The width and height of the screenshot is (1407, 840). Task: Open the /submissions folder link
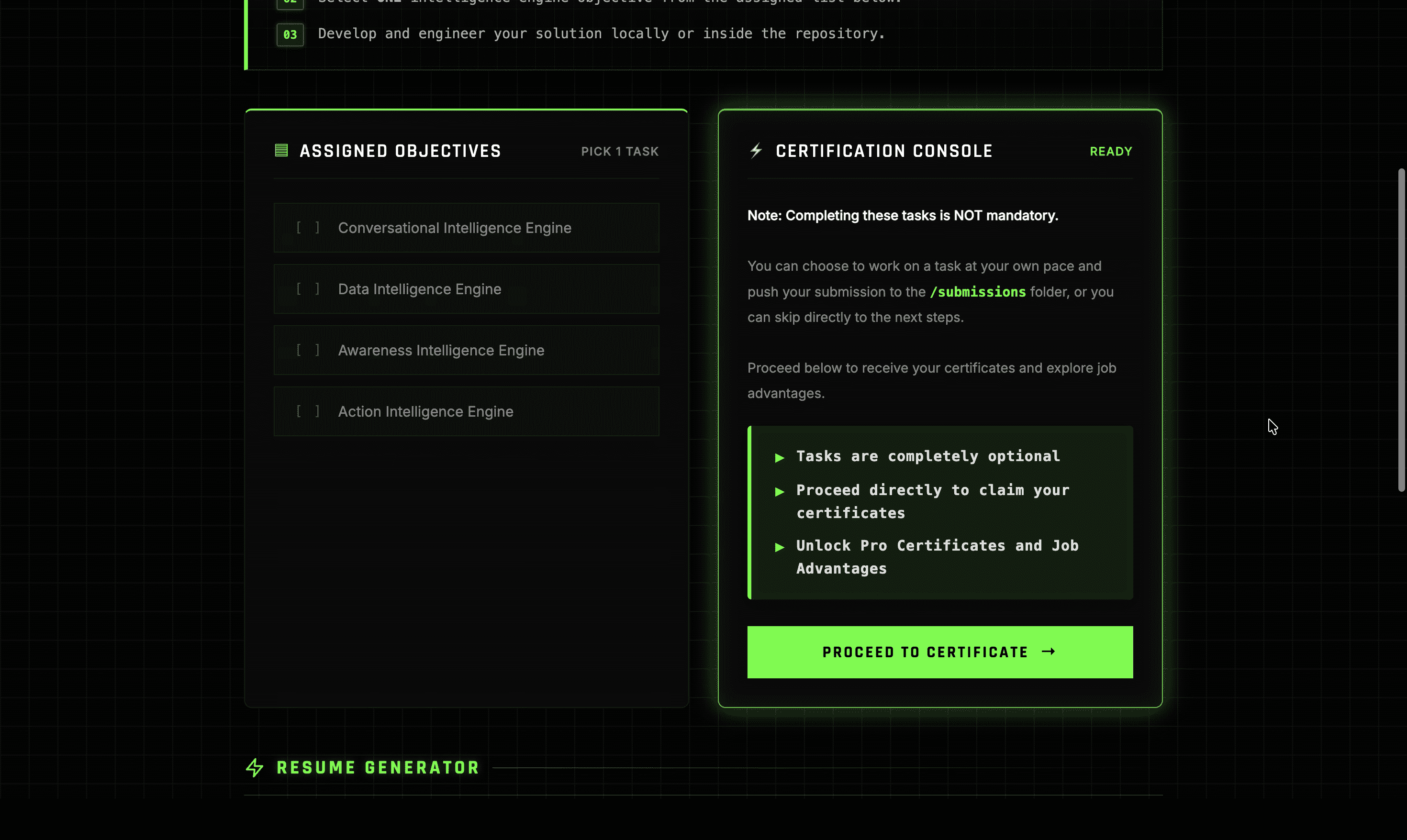(x=978, y=291)
